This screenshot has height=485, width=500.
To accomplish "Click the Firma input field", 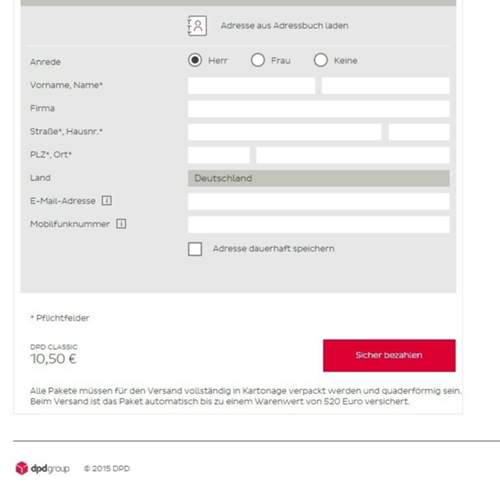I will [319, 109].
